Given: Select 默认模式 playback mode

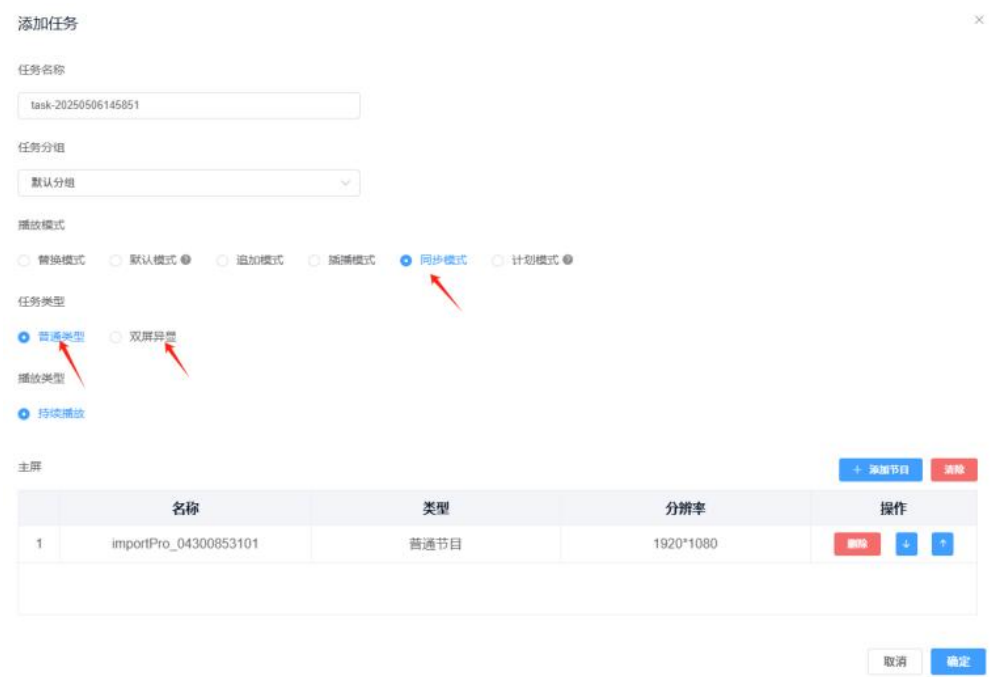Looking at the screenshot, I should point(116,260).
